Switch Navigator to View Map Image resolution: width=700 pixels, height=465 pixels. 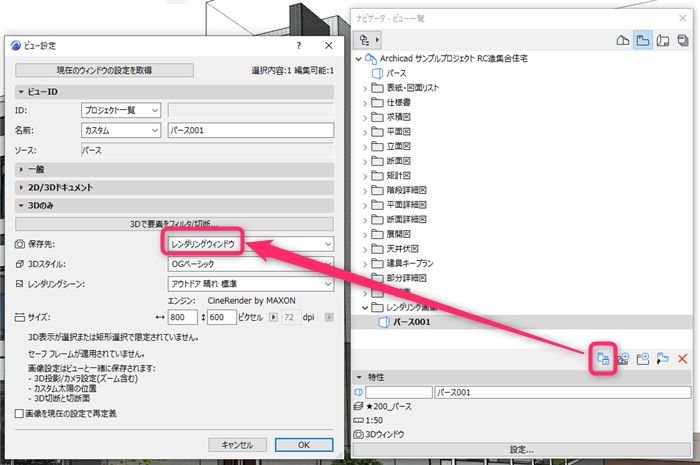tap(643, 41)
